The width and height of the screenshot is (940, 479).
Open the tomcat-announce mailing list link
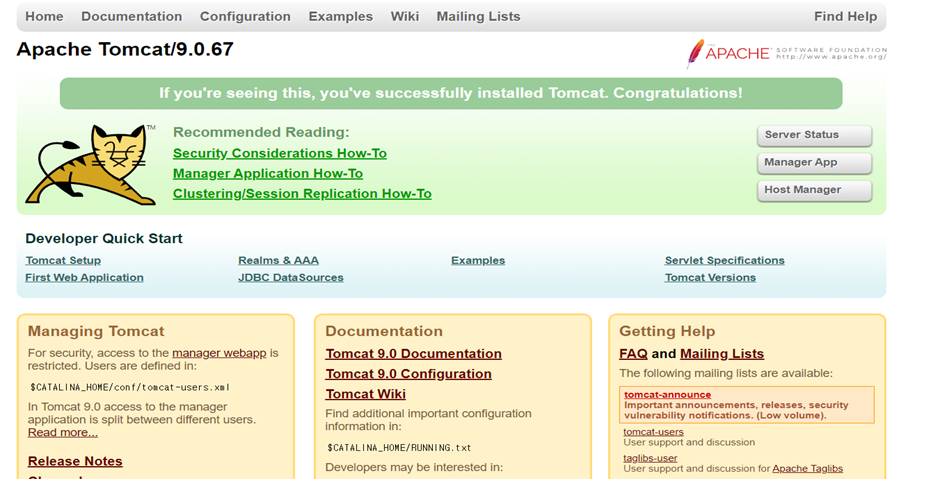click(x=667, y=394)
